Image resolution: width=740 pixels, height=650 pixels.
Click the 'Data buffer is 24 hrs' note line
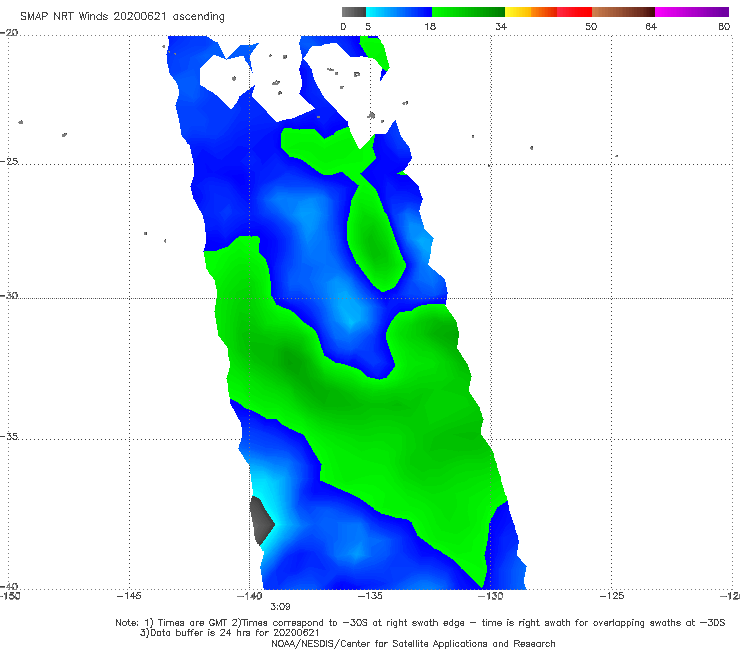point(230,633)
